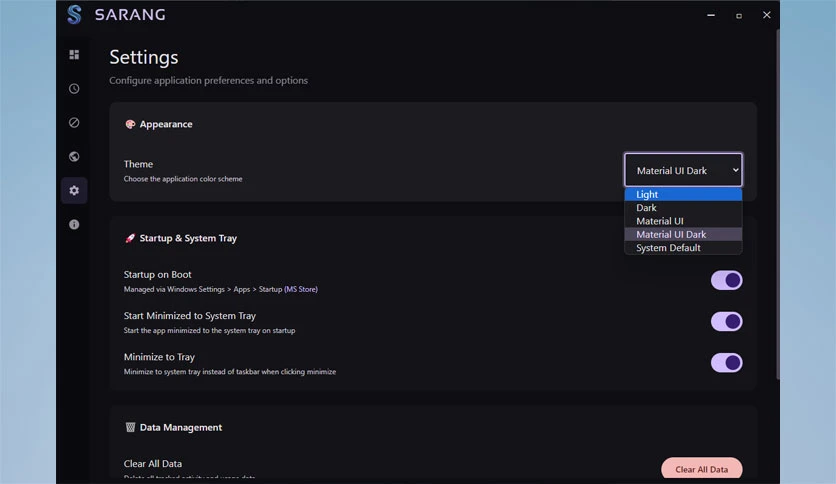Minimize the SARANG window
The height and width of the screenshot is (484, 836).
(711, 15)
